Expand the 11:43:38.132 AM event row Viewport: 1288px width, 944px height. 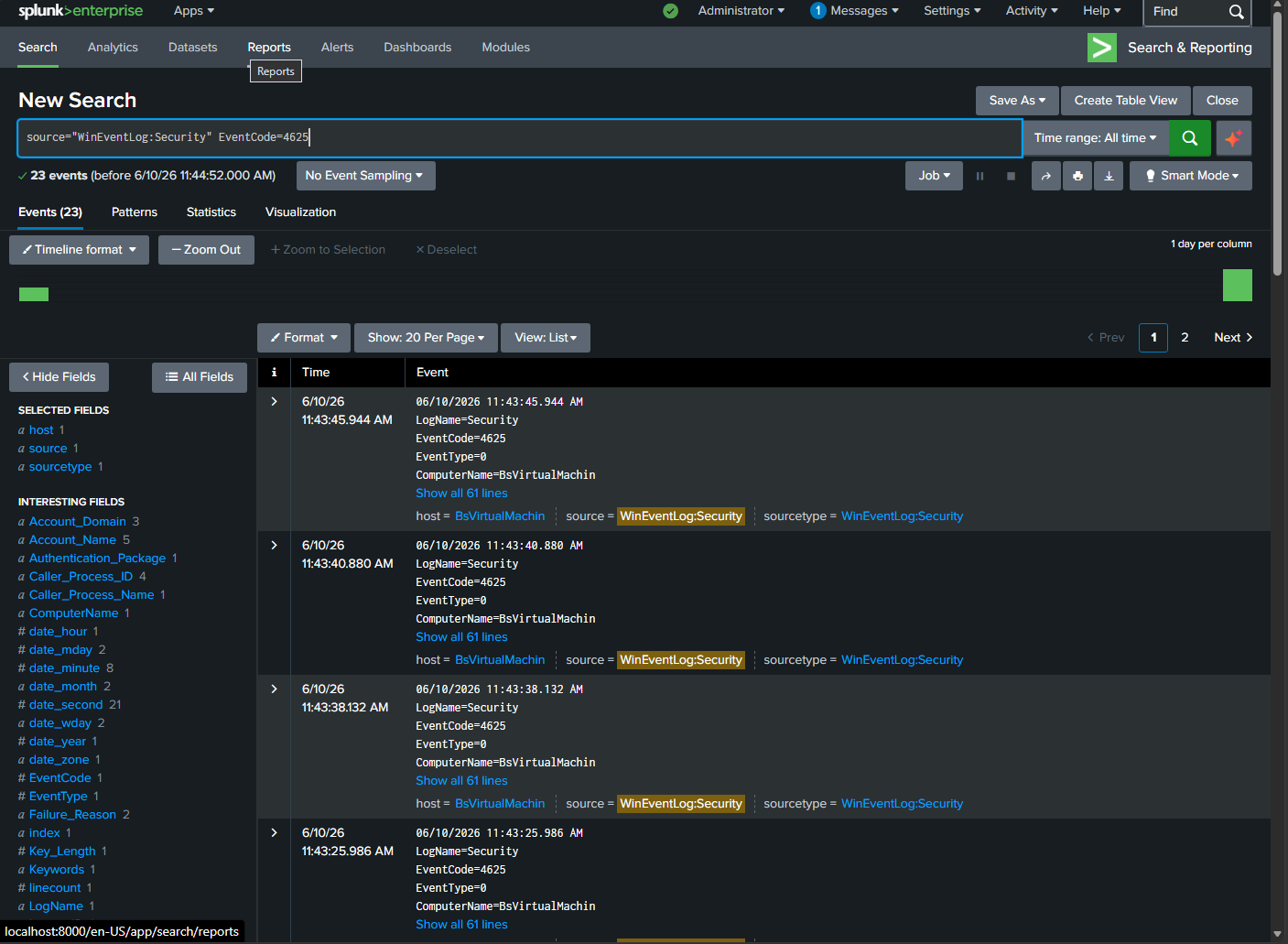pos(274,689)
